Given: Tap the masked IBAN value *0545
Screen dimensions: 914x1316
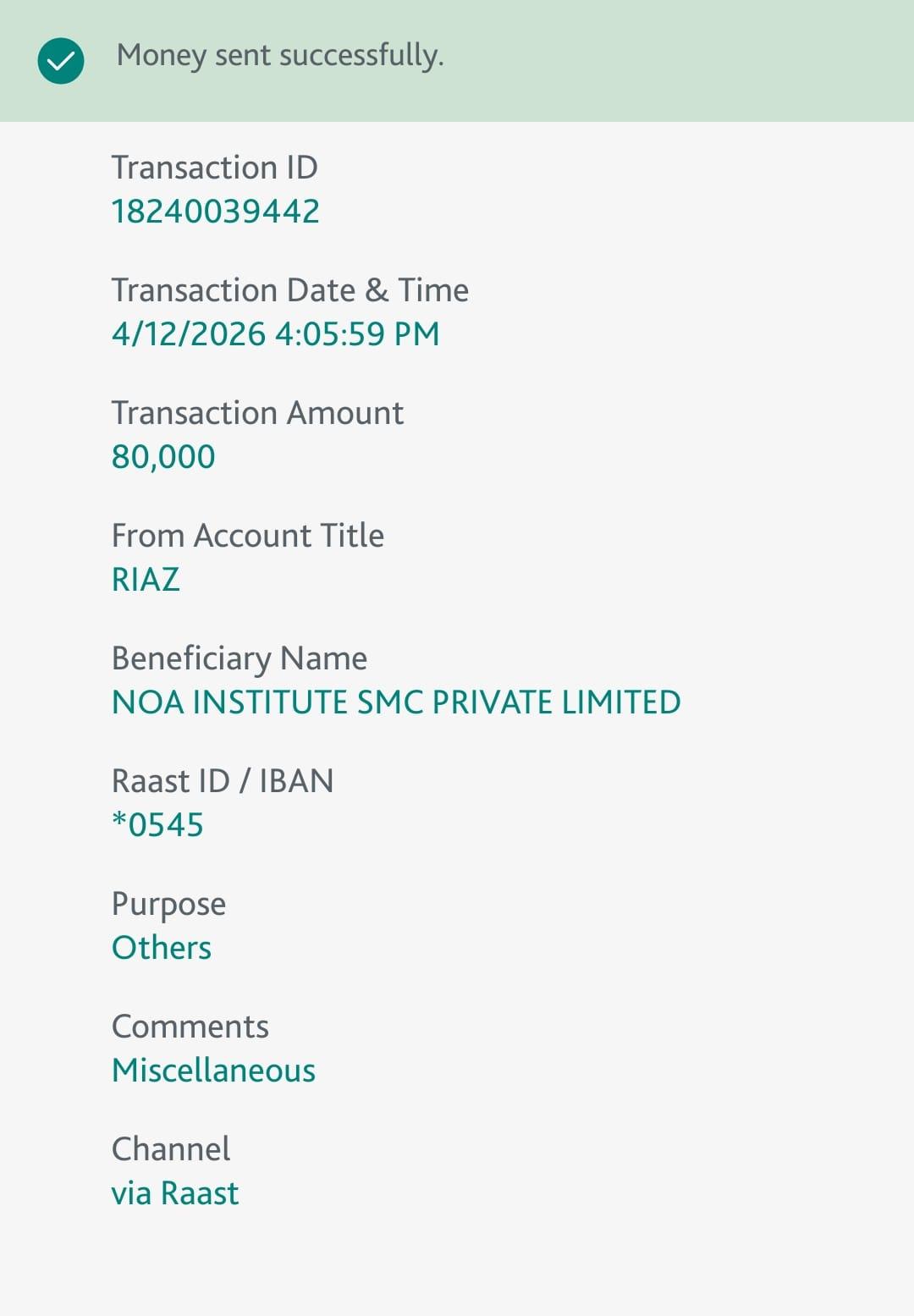Looking at the screenshot, I should pos(158,825).
